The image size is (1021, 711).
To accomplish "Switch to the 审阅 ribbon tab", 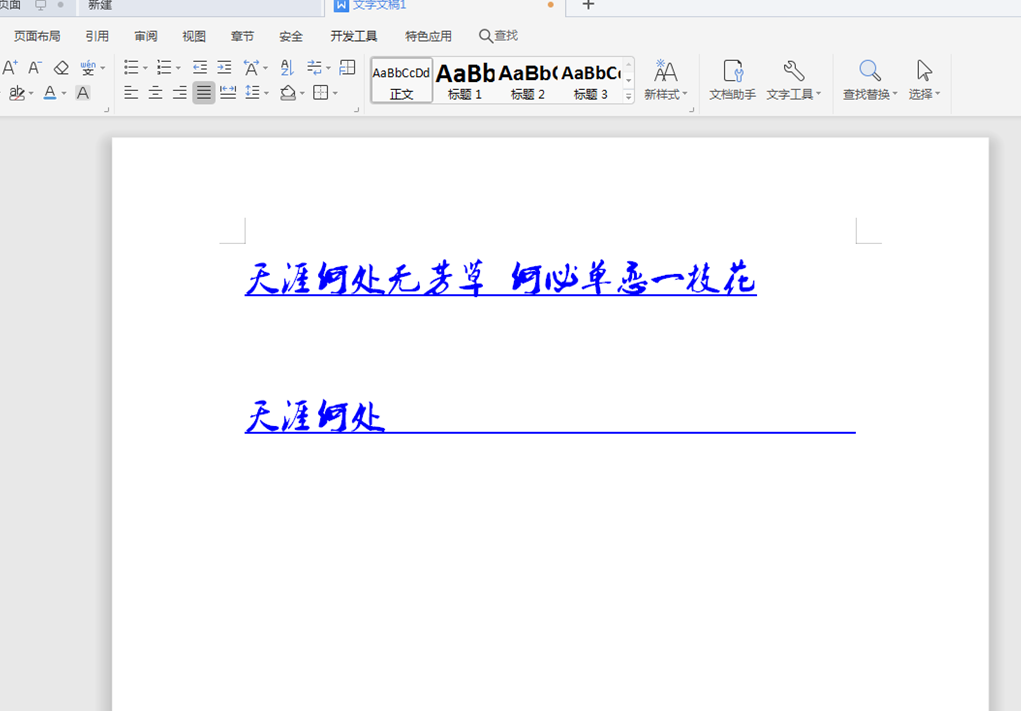I will (145, 35).
